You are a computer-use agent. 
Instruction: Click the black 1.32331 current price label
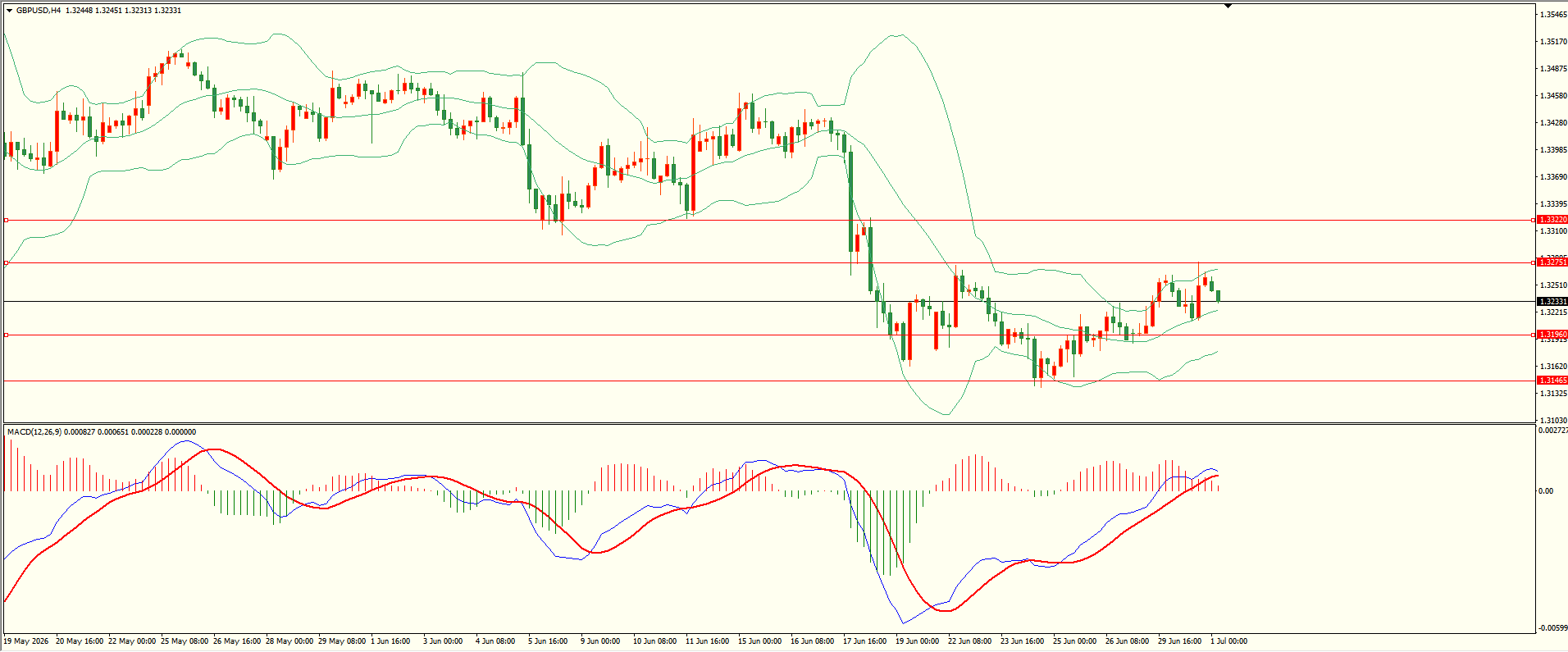[1552, 302]
